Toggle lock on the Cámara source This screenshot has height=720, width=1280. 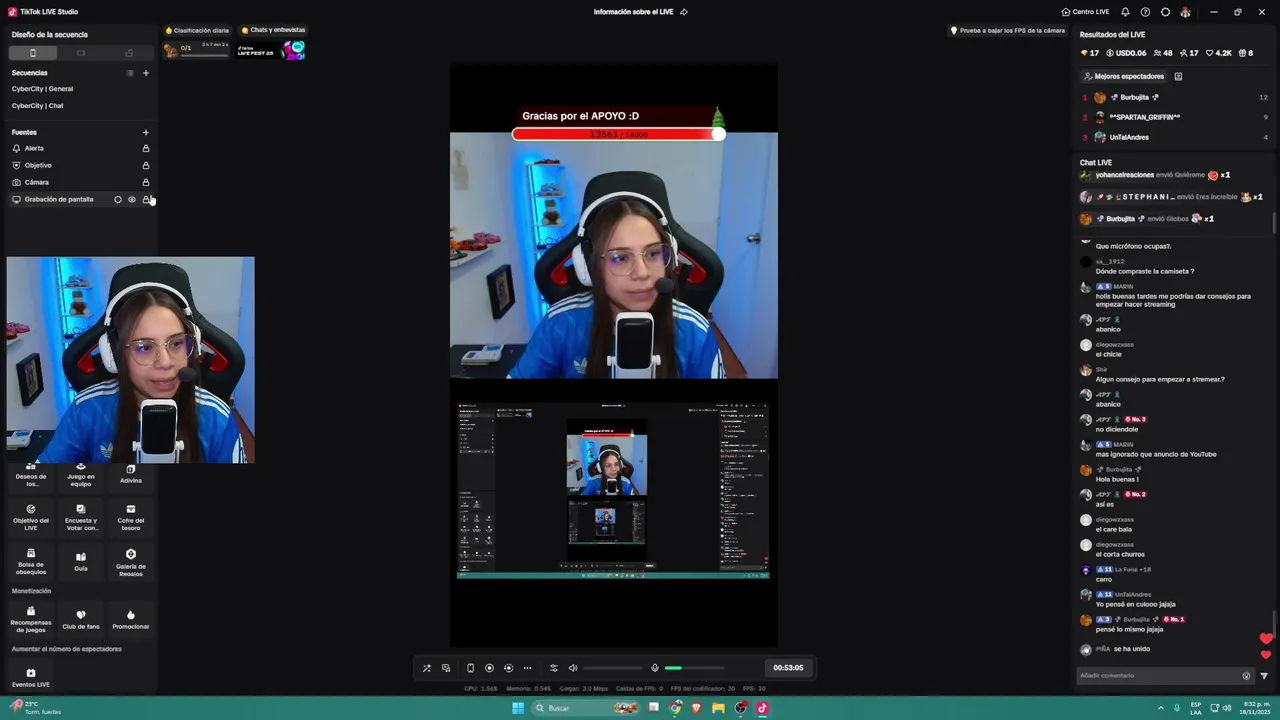[146, 182]
